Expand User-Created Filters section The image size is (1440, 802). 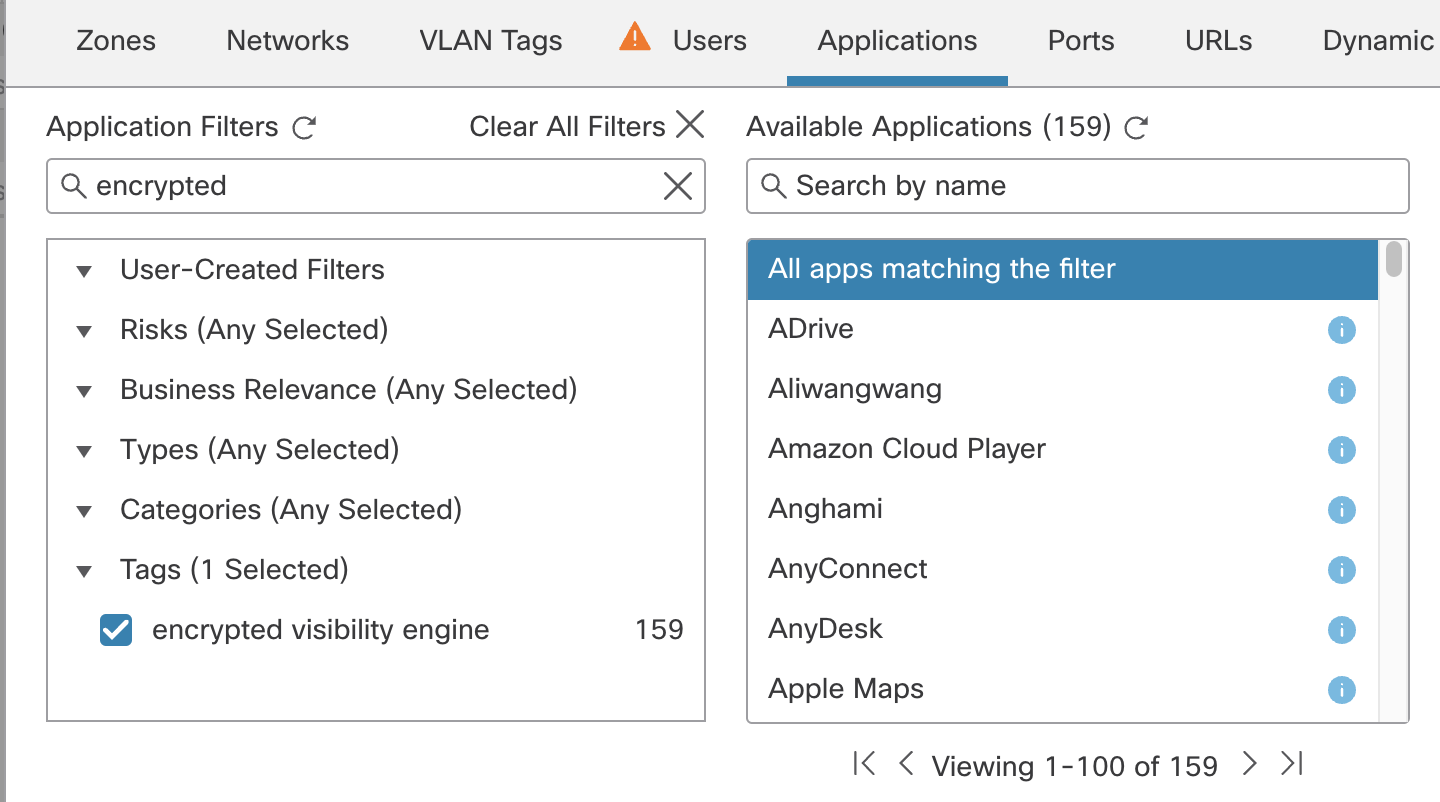click(85, 271)
